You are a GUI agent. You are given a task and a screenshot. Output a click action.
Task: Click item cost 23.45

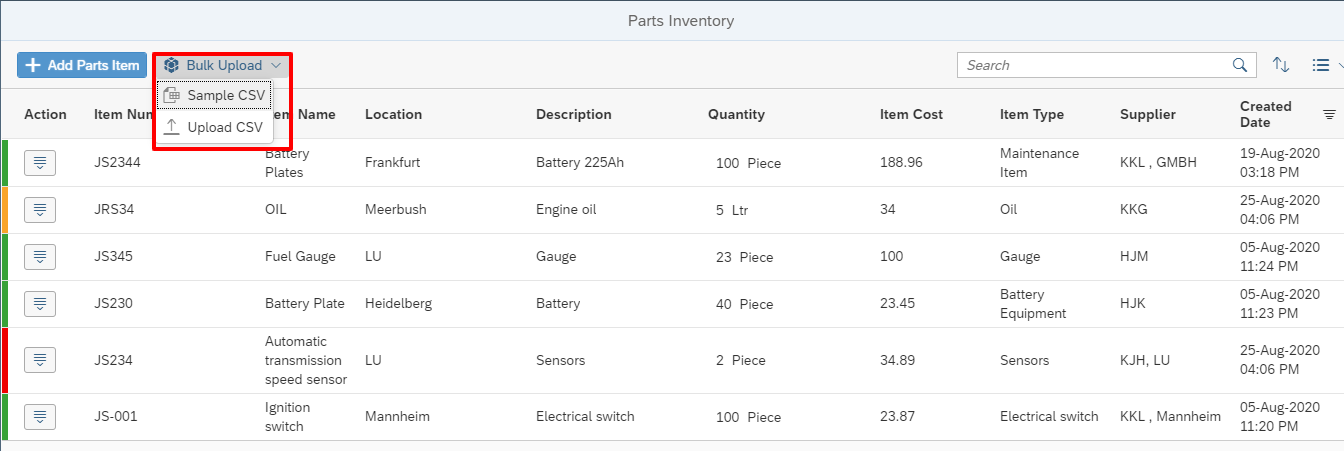click(x=897, y=304)
